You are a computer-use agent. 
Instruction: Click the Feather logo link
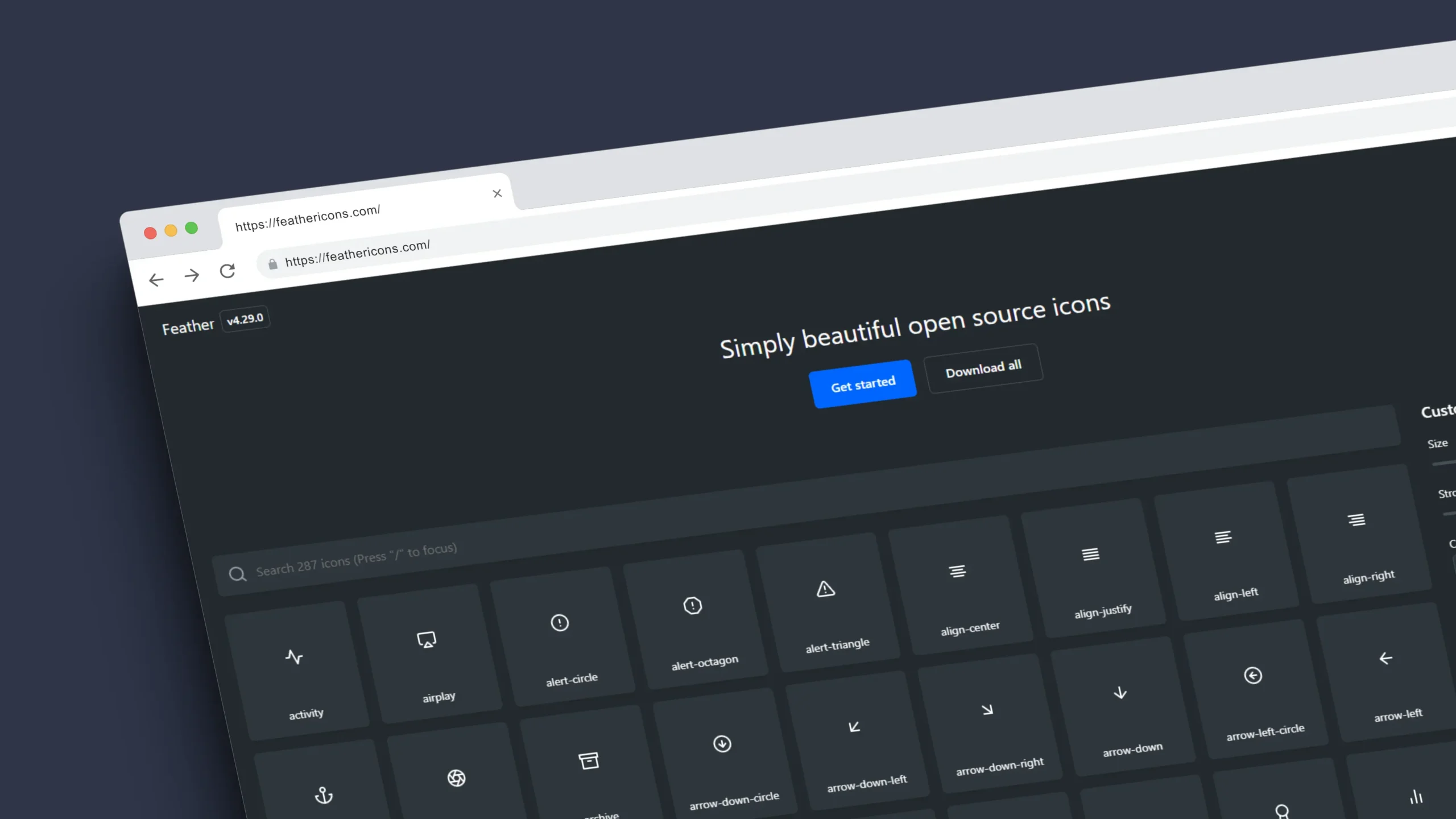(188, 327)
